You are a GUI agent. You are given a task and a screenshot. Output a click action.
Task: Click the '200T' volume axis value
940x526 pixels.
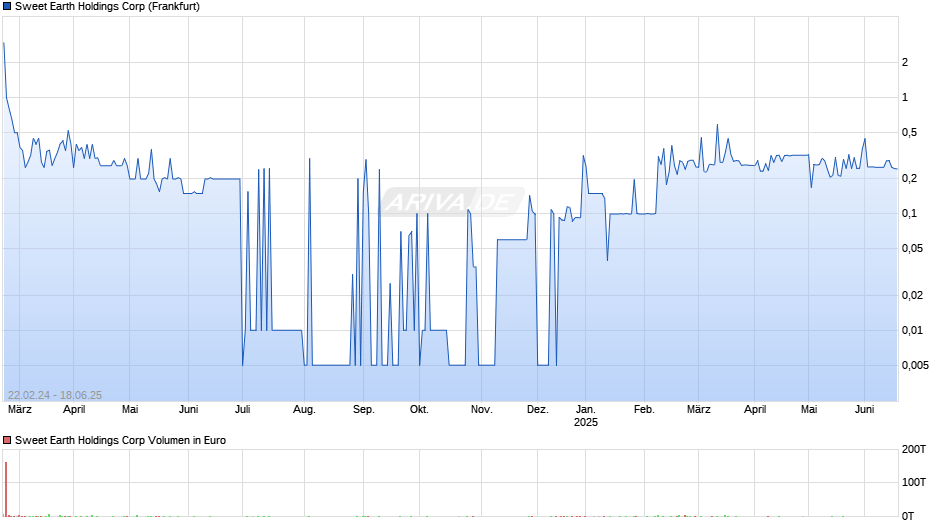tap(914, 449)
